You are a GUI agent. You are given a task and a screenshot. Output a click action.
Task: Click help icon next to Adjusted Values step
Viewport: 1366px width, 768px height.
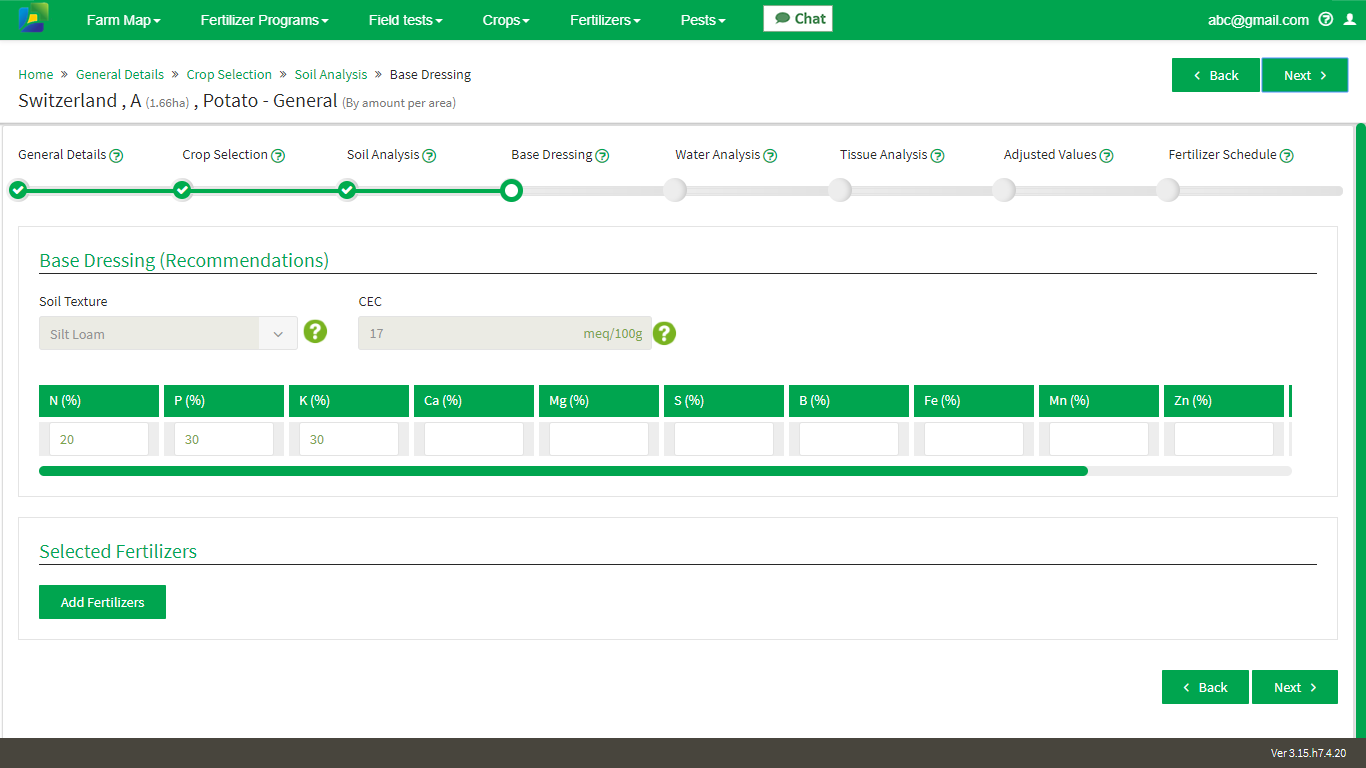tap(1107, 156)
